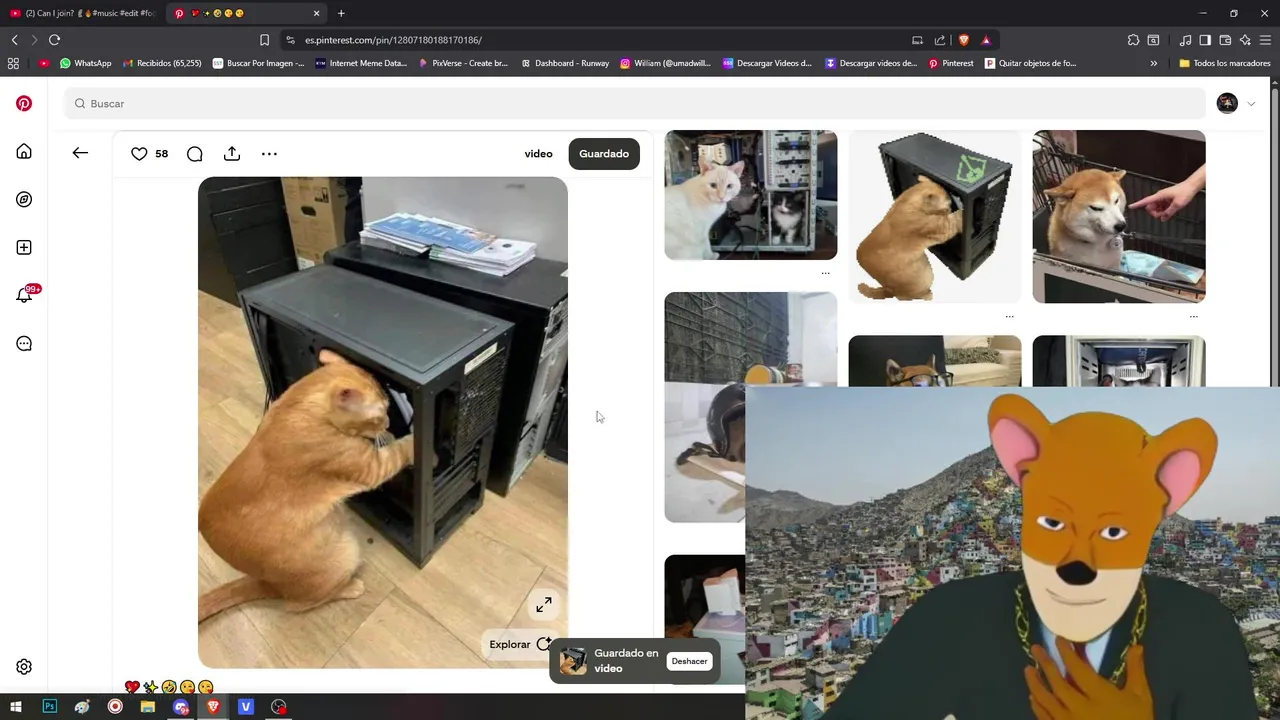This screenshot has height=720, width=1280.
Task: Click the Brave Shields lion icon
Action: click(964, 40)
